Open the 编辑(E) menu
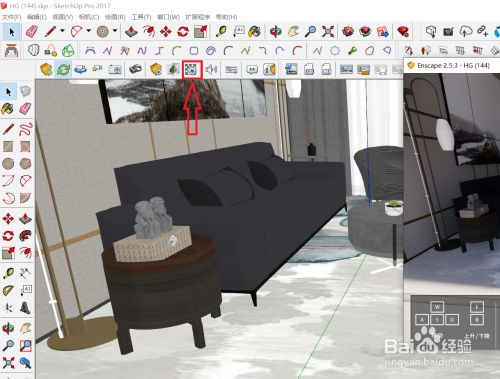 [37, 17]
